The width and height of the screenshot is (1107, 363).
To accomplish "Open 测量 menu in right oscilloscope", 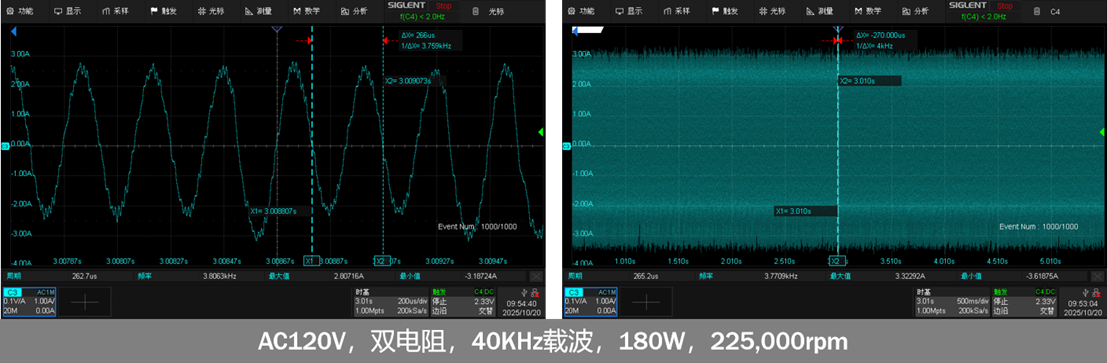I will click(x=820, y=11).
